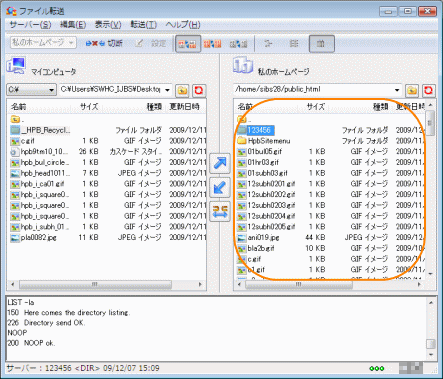Sort local list by 種類 column
The height and width of the screenshot is (379, 443).
click(154, 107)
